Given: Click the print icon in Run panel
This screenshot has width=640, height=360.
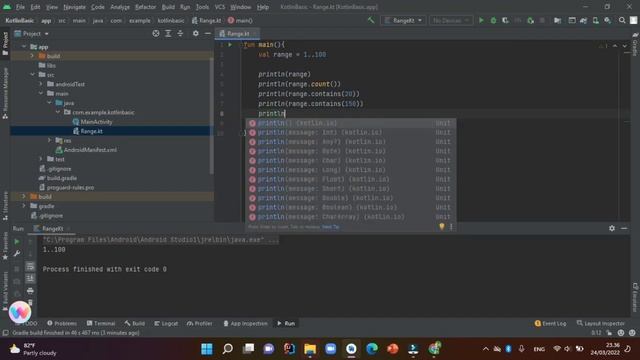Looking at the screenshot, I should click(30, 291).
